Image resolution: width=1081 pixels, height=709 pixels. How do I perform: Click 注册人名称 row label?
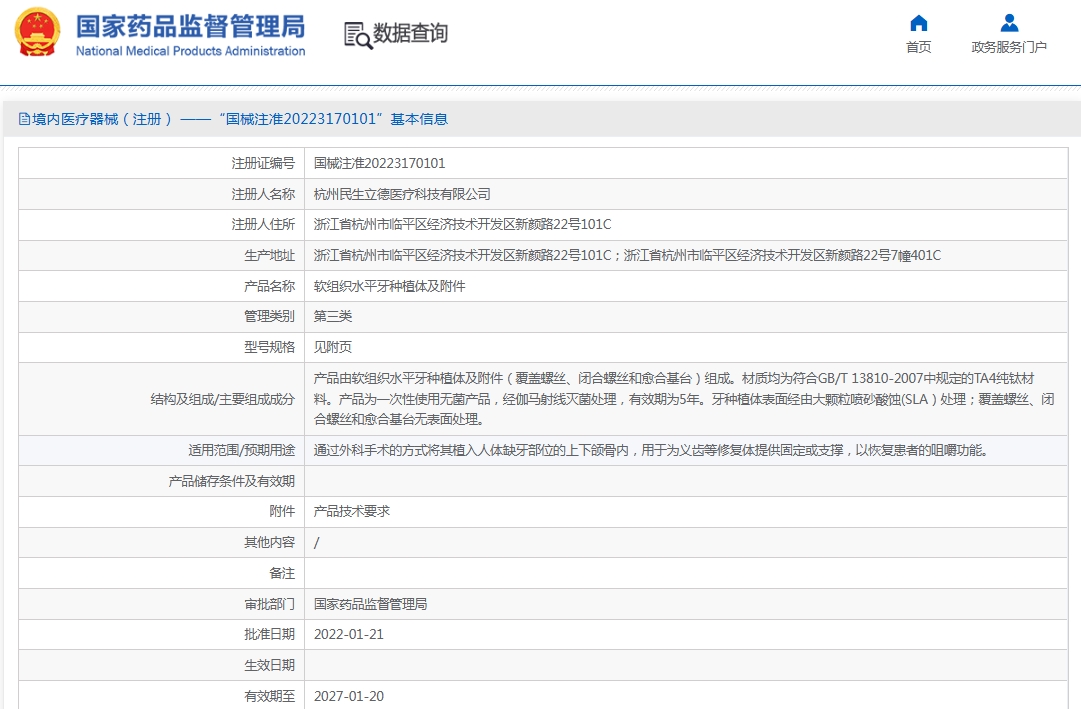263,194
